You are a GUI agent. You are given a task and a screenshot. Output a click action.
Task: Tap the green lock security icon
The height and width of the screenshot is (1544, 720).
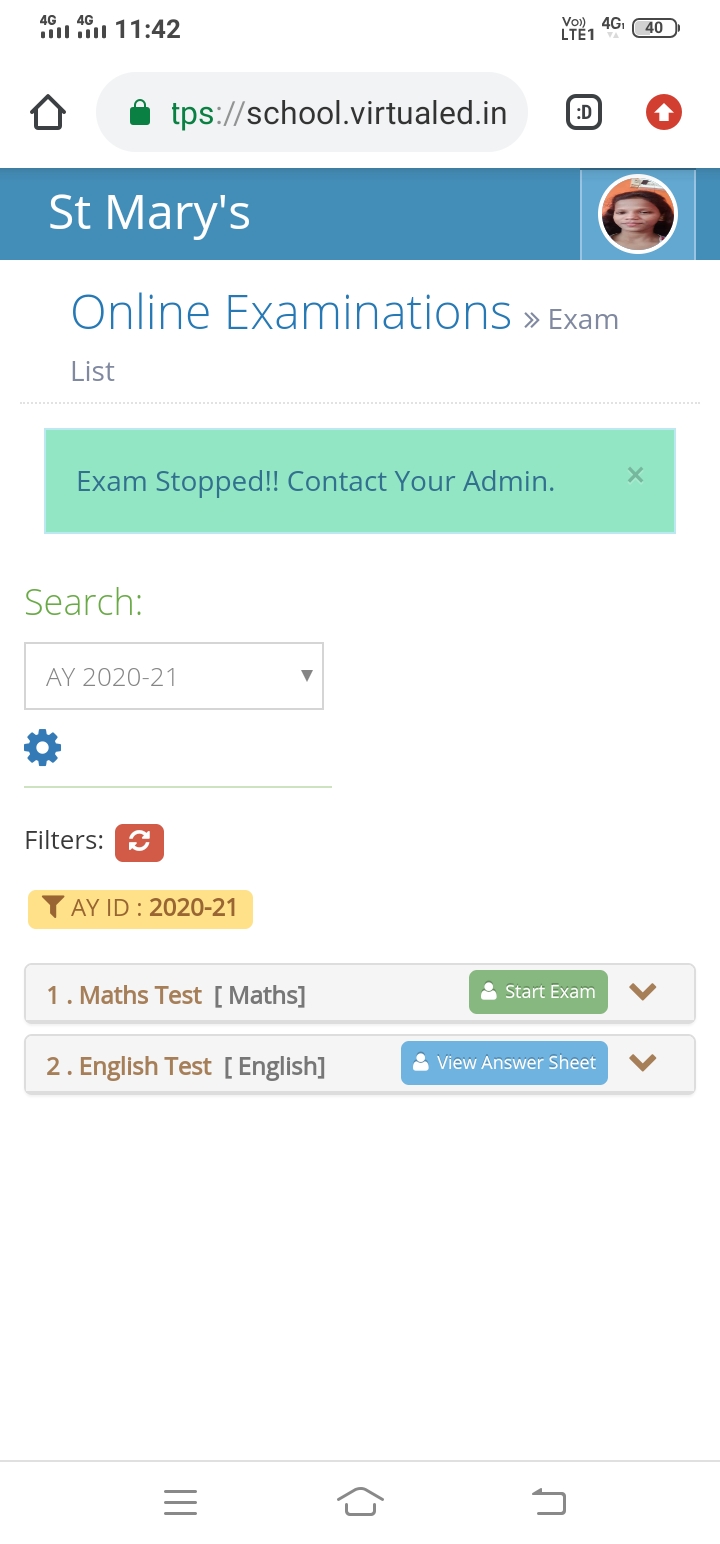(140, 113)
